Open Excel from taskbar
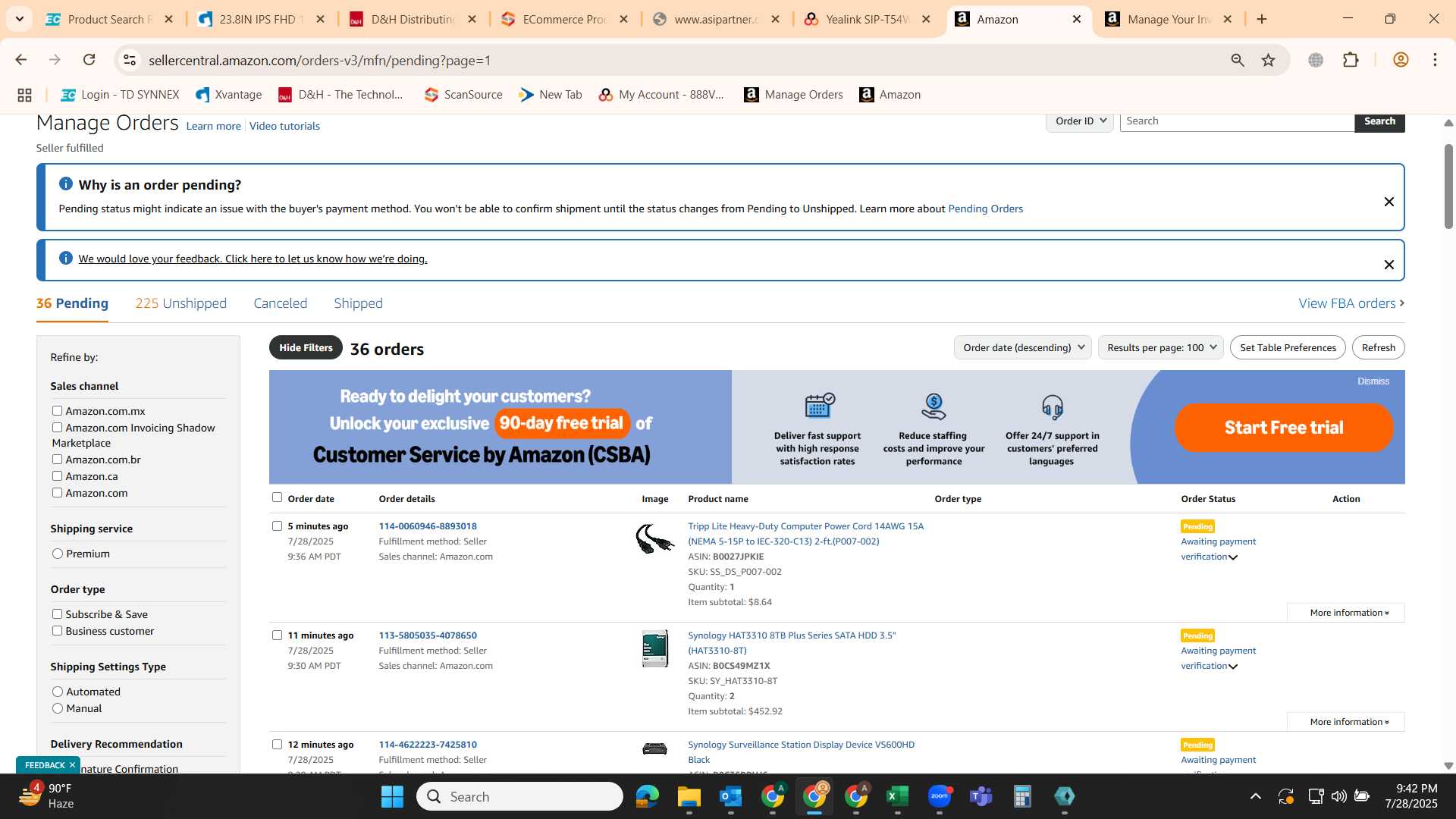 coord(897,796)
